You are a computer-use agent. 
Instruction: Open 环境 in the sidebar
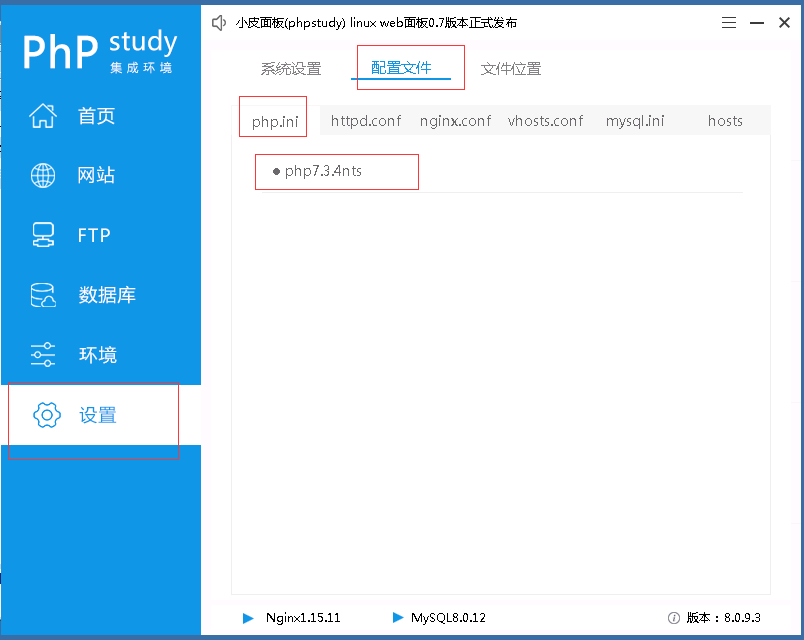[97, 355]
